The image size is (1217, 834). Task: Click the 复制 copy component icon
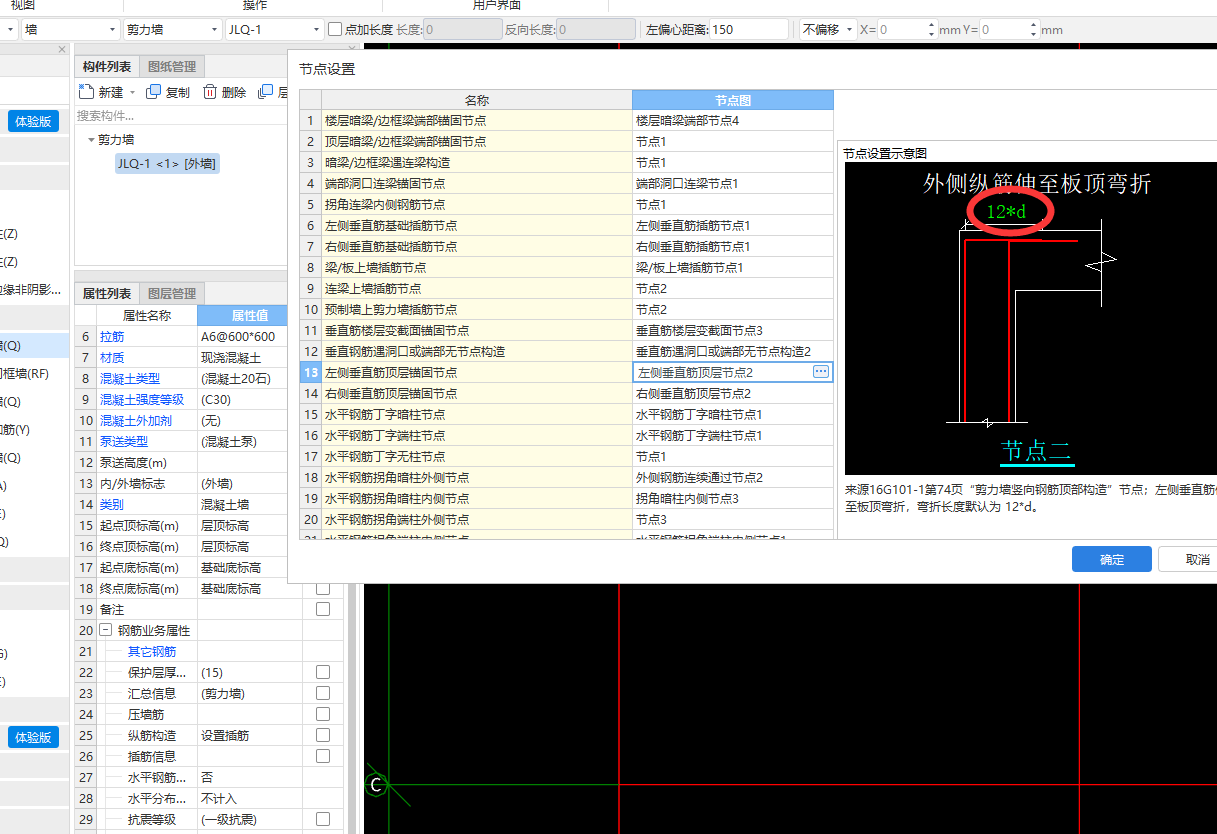(x=153, y=92)
